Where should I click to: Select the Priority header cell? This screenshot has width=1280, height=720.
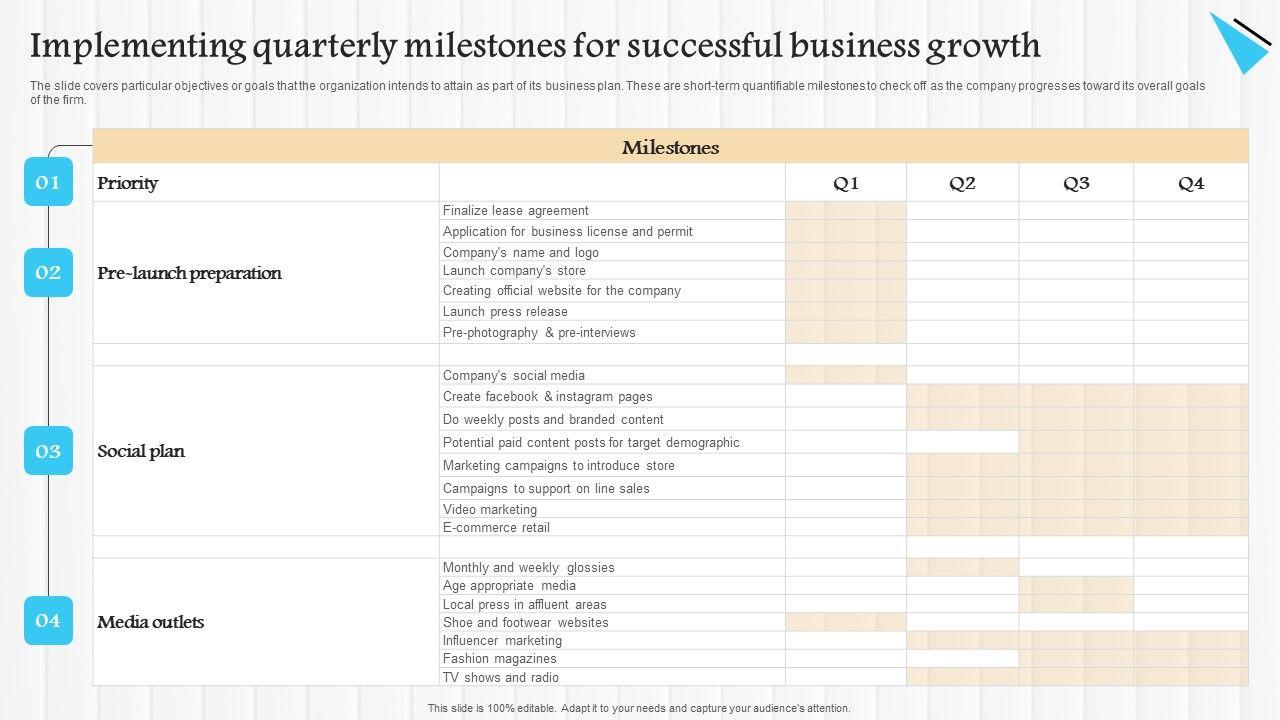tap(128, 183)
